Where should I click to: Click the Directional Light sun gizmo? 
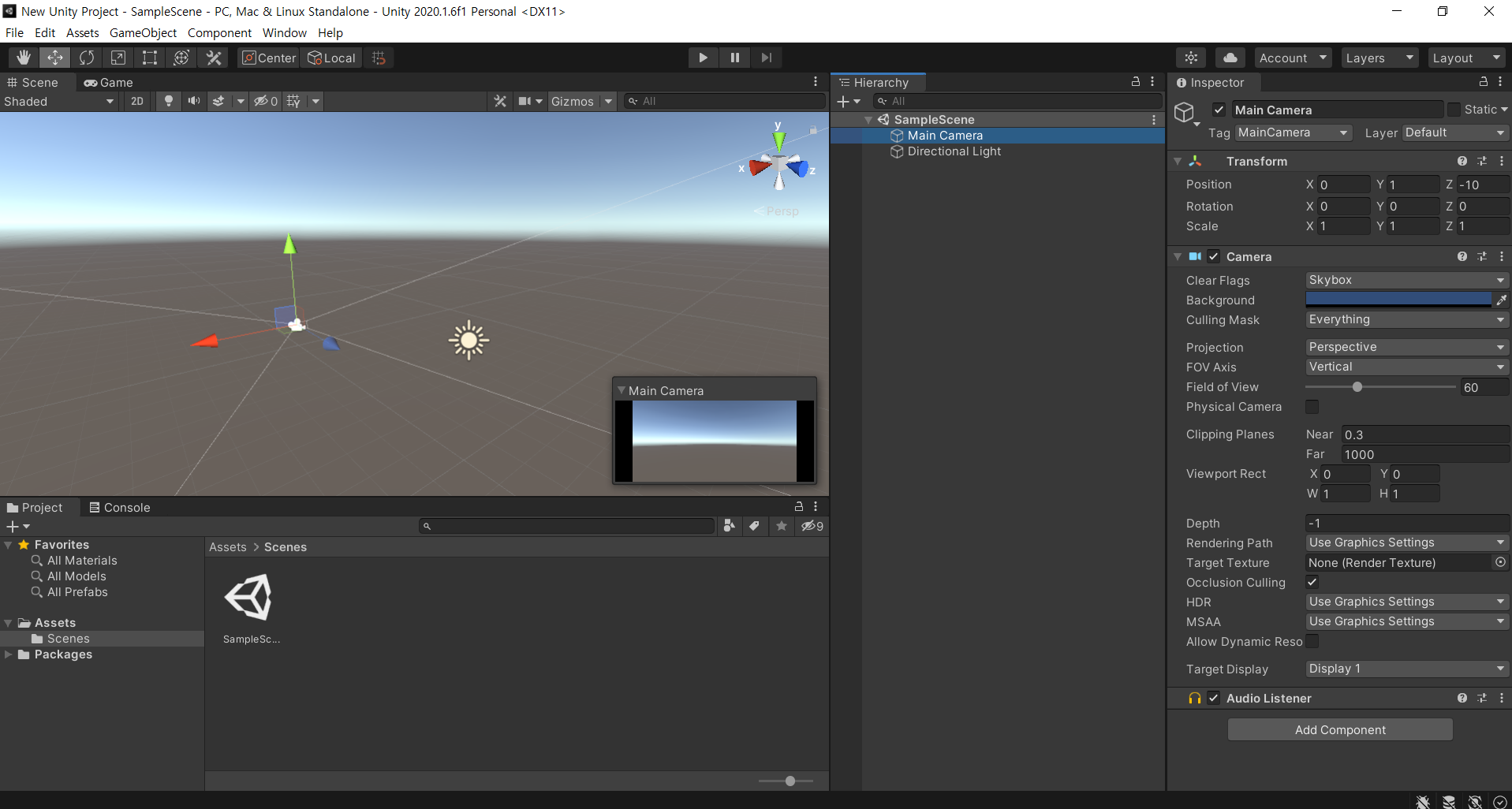click(469, 340)
